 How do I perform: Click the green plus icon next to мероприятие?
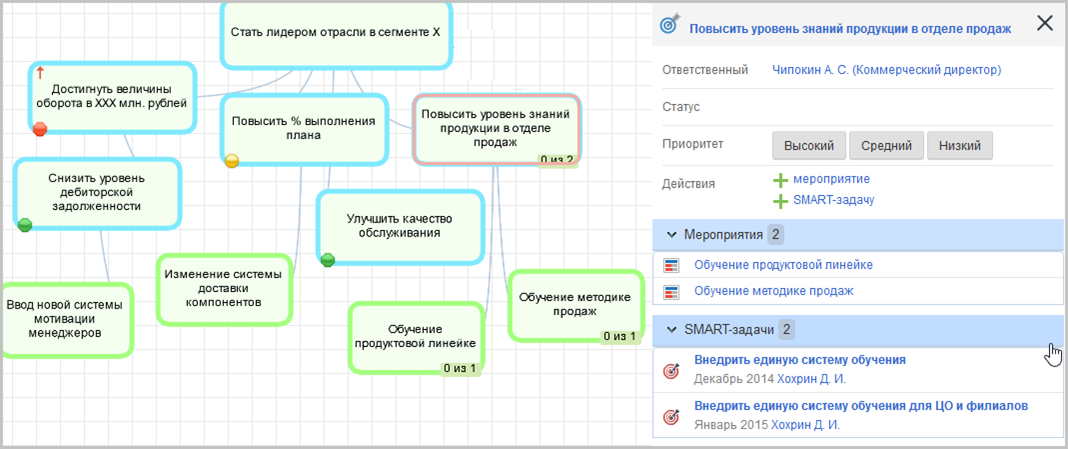click(x=781, y=181)
